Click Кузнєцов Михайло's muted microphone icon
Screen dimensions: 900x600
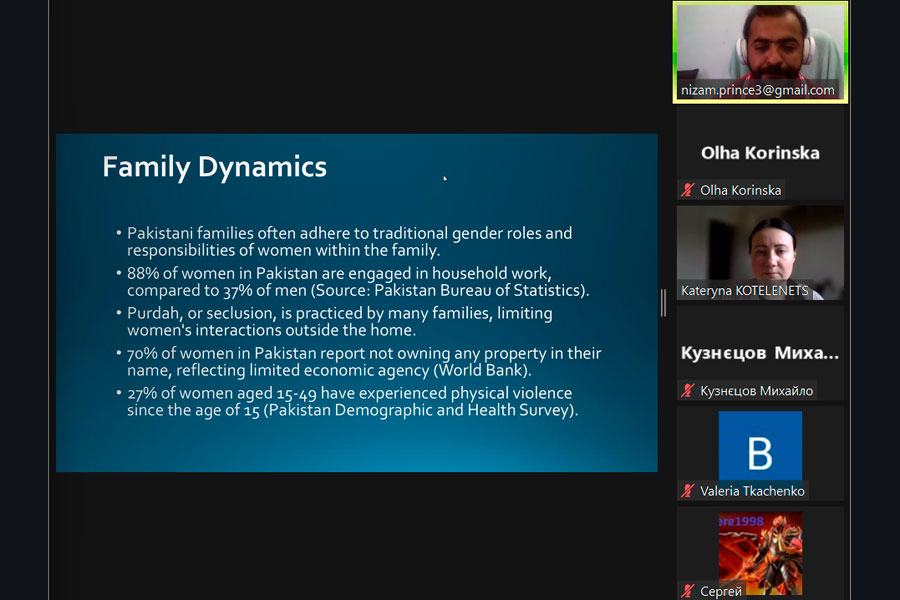[x=687, y=390]
